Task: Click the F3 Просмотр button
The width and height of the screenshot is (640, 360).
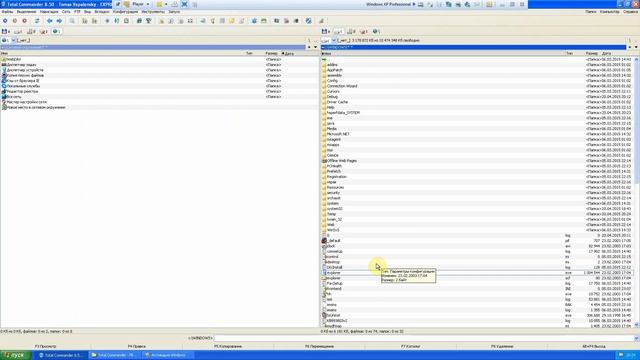Action: (46, 346)
